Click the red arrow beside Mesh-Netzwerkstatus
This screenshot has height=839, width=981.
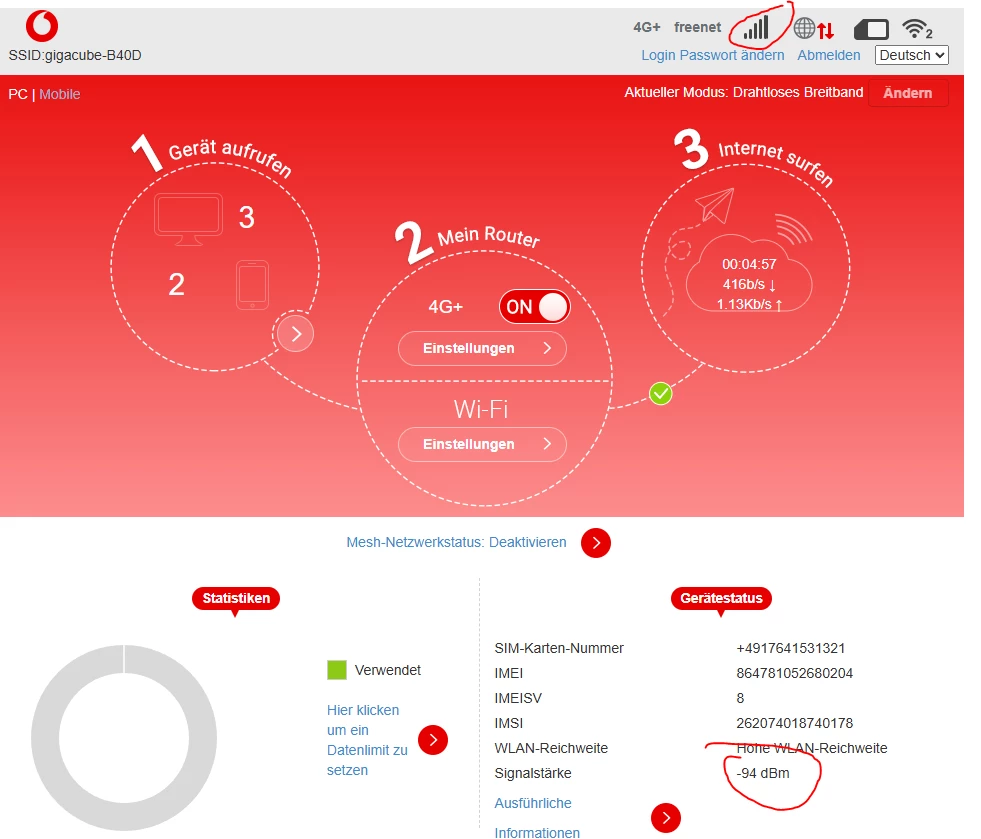pos(596,542)
